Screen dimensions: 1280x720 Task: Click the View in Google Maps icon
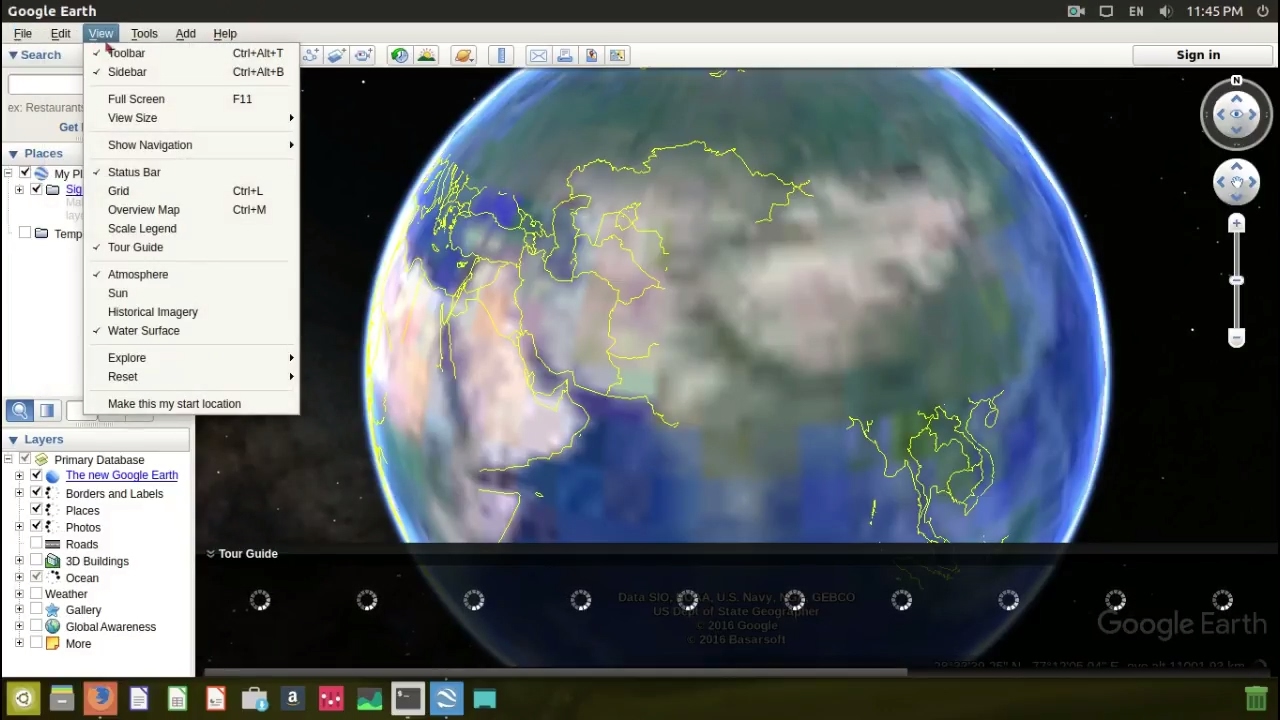pos(617,55)
